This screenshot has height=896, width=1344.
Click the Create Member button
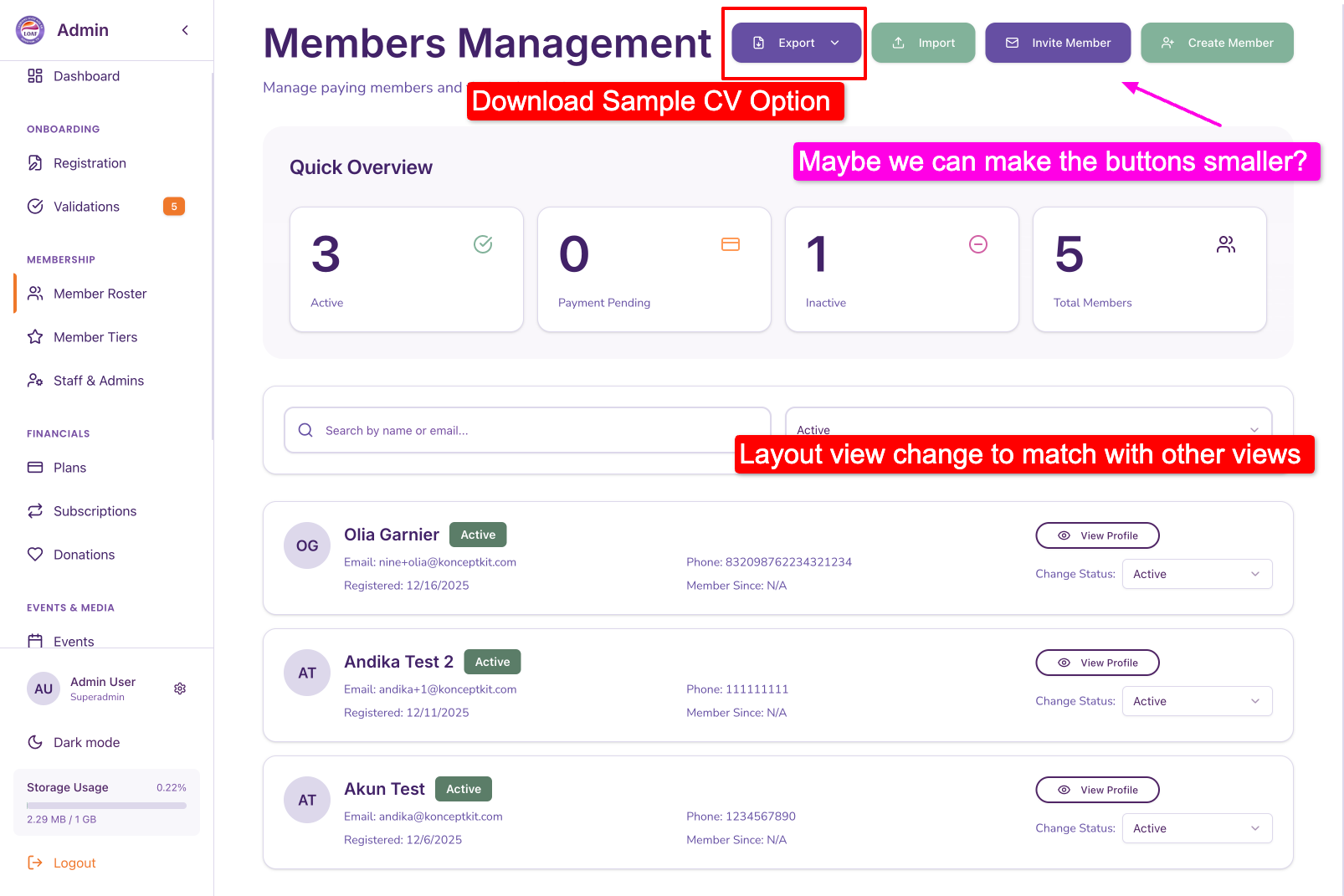click(1217, 43)
